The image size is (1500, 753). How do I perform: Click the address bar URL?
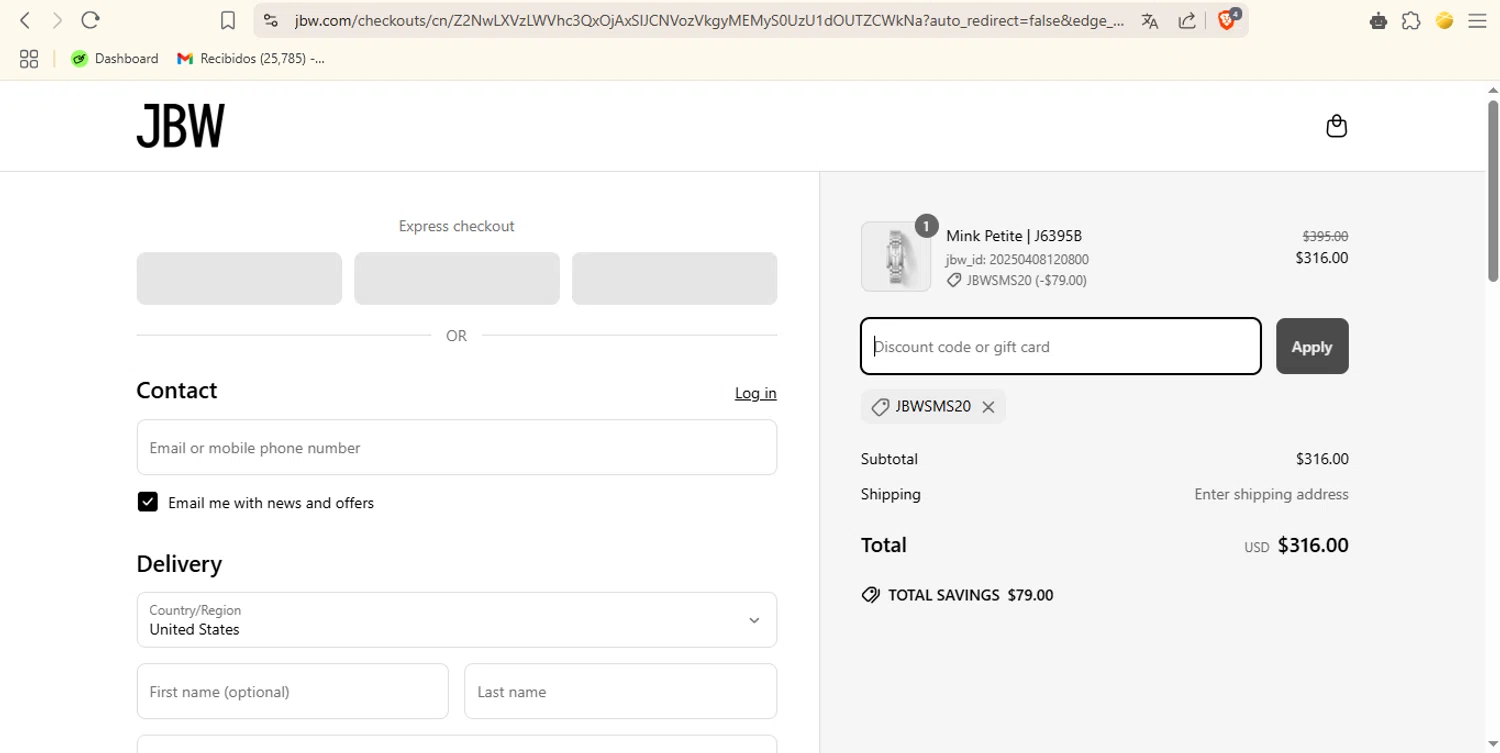coord(708,20)
